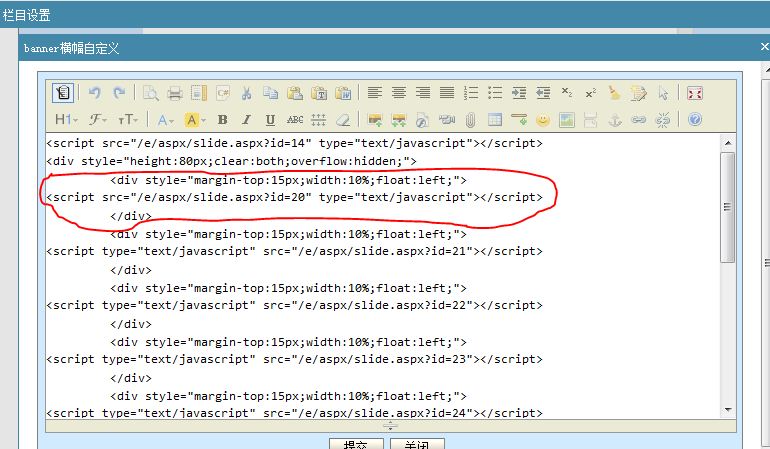
Task: Decrease indent
Action: point(543,93)
